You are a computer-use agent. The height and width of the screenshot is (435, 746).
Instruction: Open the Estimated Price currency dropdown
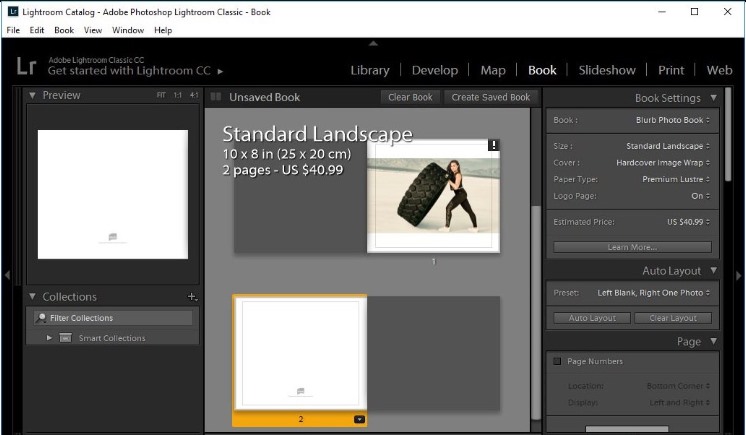click(x=688, y=222)
